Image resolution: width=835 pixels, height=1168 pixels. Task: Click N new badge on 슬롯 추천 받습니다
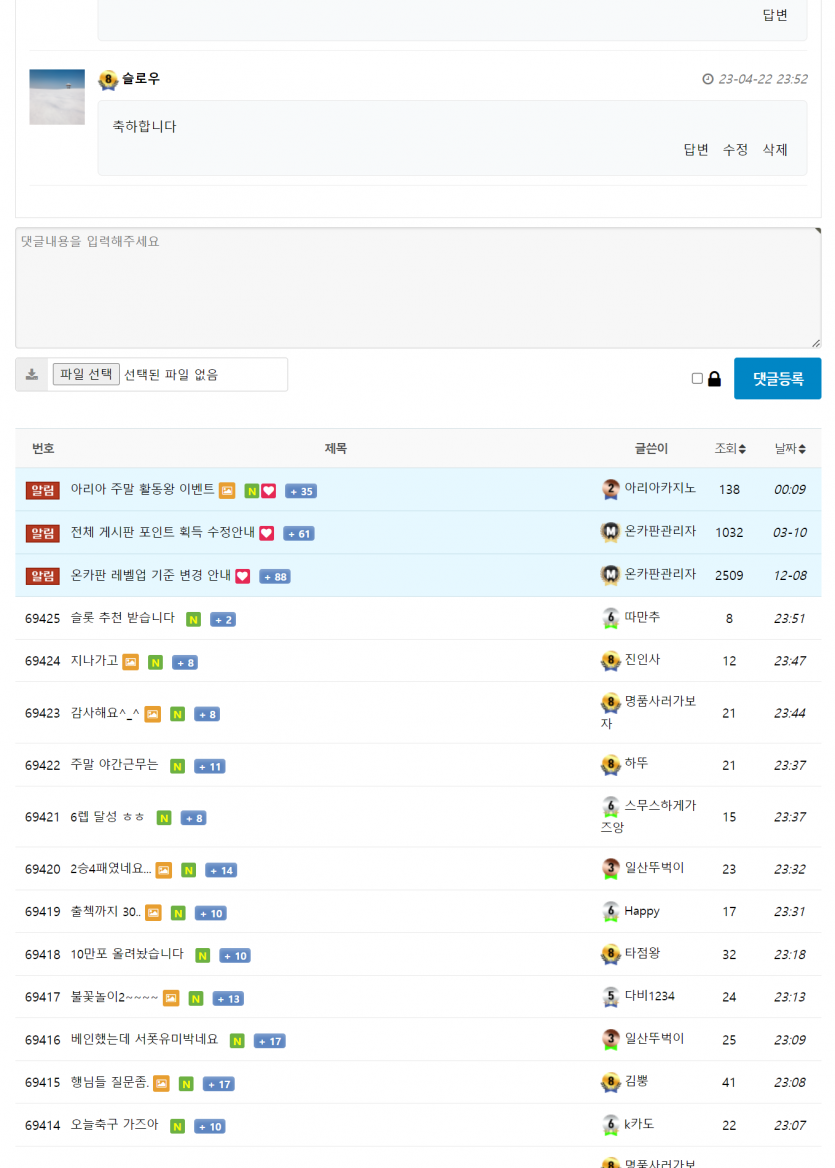tap(194, 620)
